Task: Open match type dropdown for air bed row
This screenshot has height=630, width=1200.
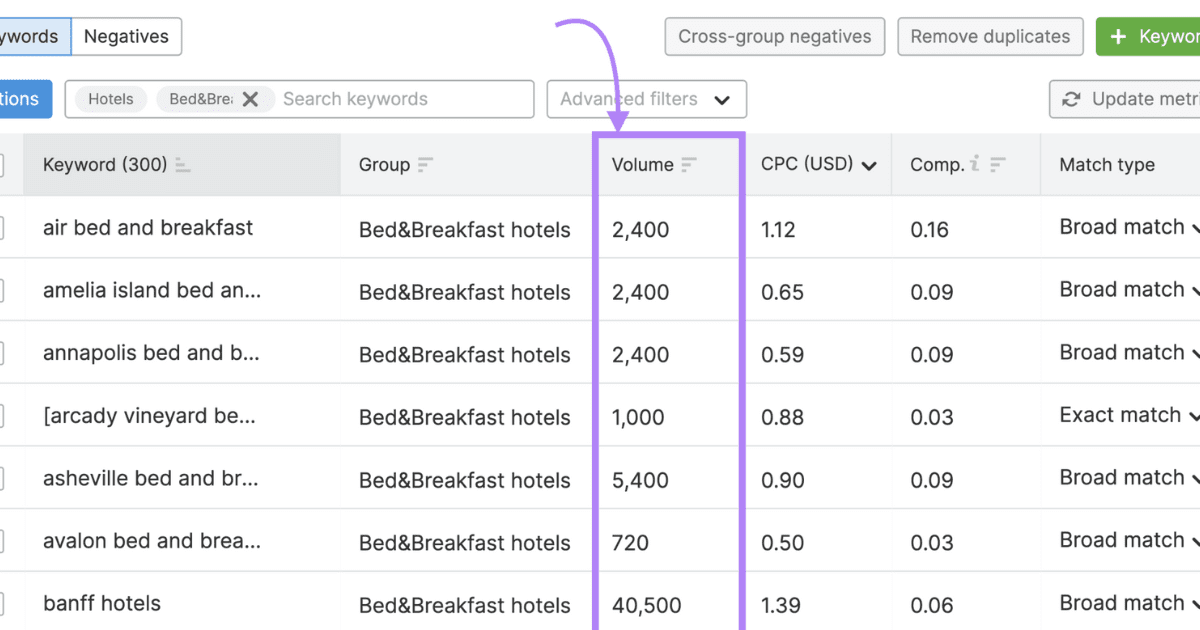Action: coord(1195,228)
